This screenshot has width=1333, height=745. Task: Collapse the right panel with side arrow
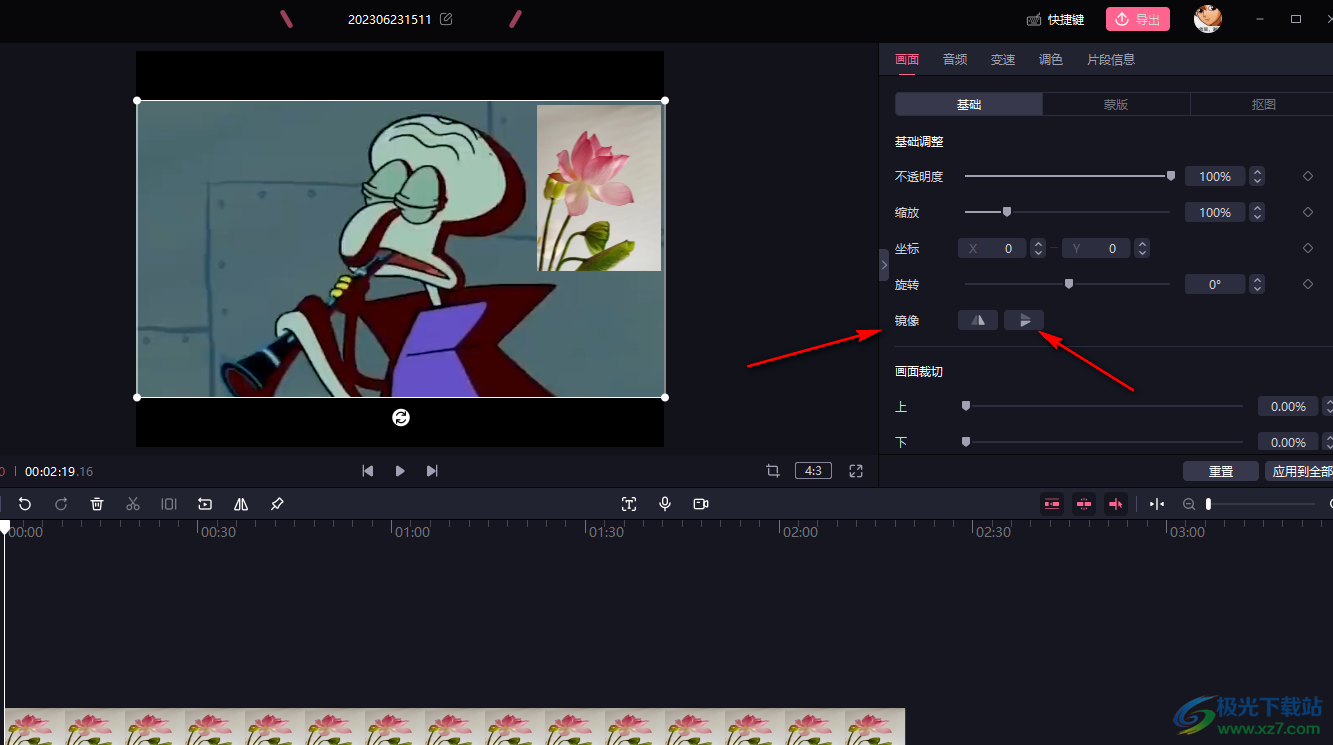click(884, 265)
